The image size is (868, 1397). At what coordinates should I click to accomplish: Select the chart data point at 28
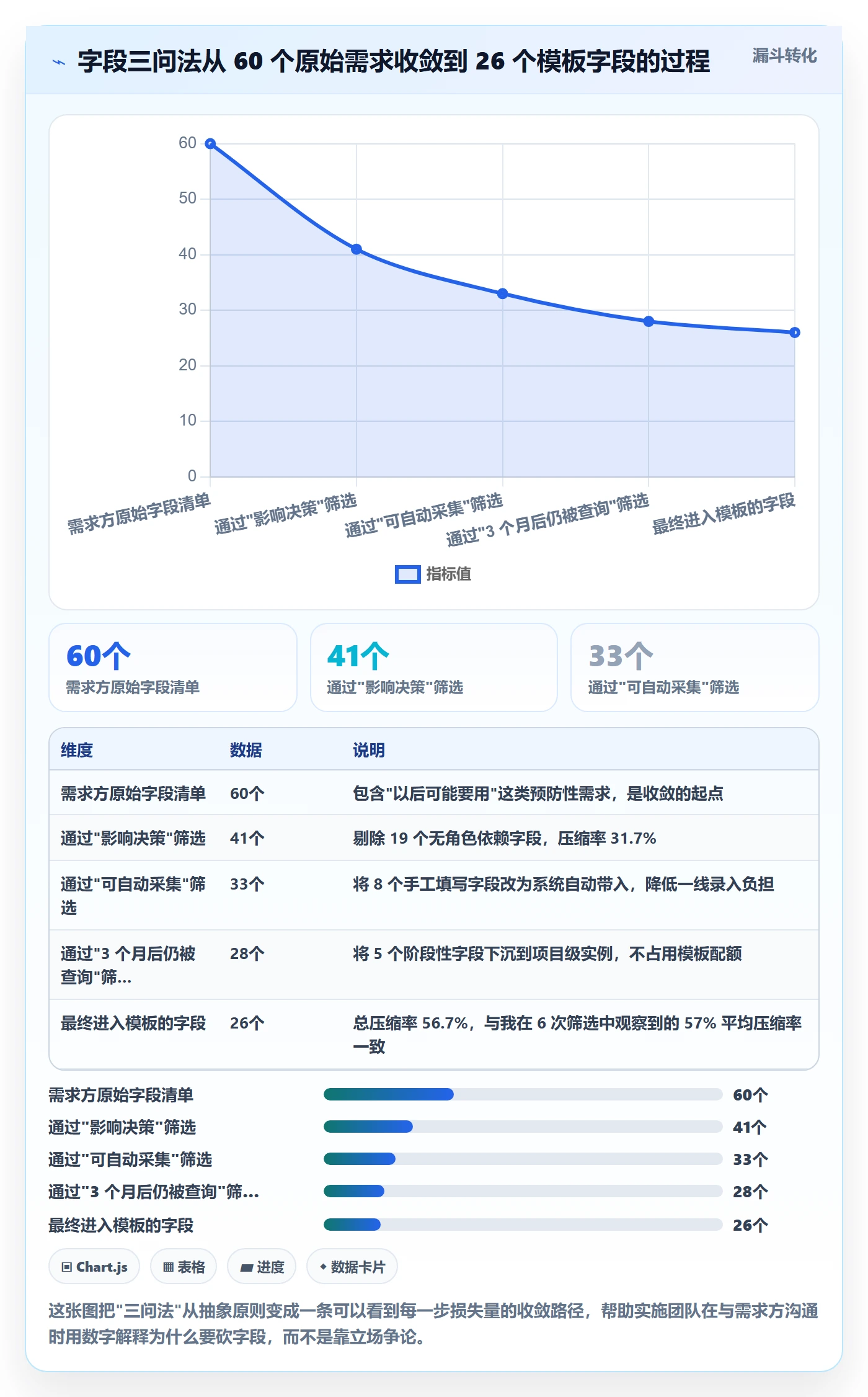(649, 321)
